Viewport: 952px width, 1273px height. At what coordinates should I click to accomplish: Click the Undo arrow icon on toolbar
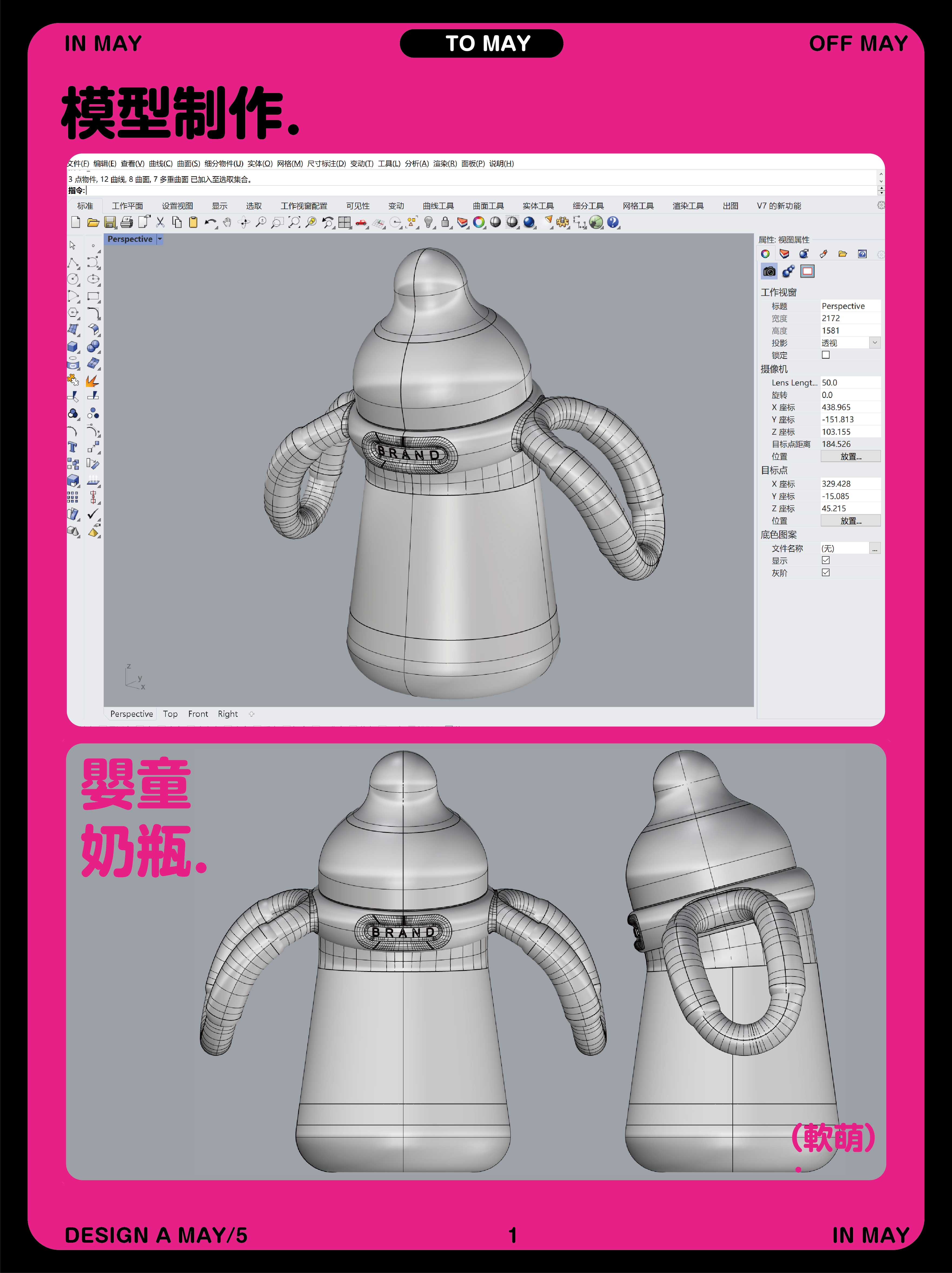tap(211, 223)
